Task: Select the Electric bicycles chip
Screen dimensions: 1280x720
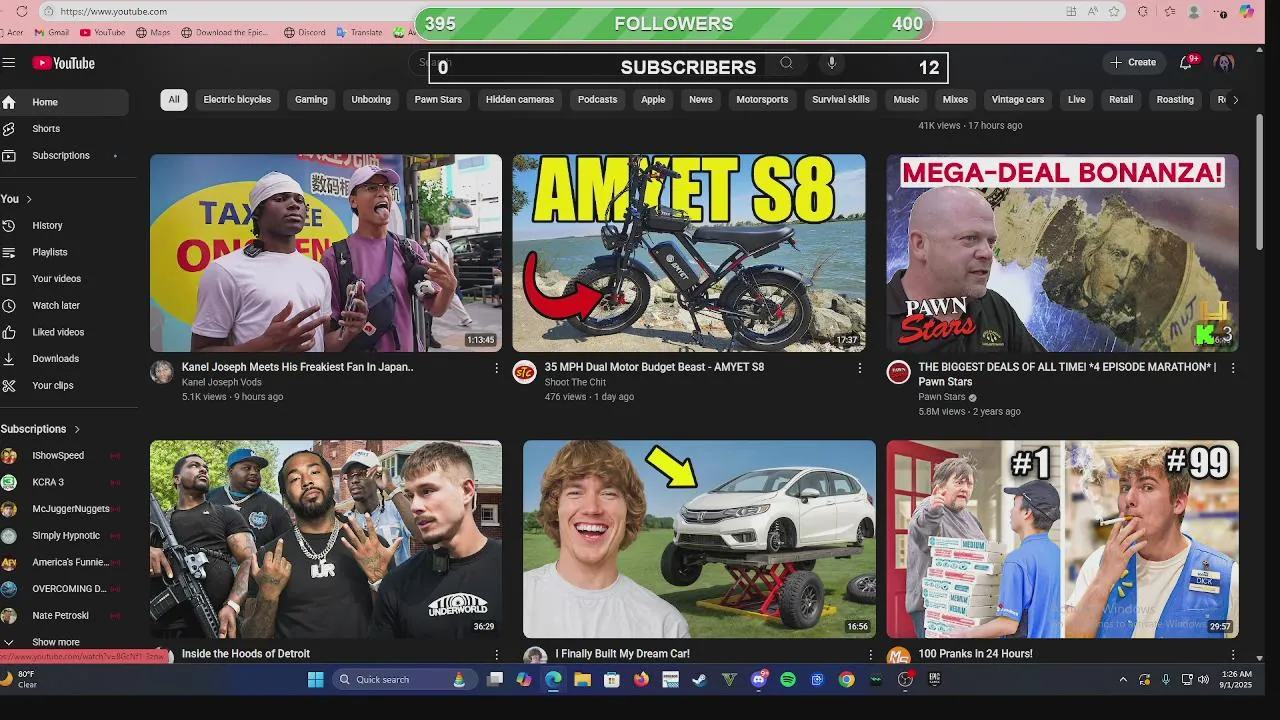Action: 237,100
